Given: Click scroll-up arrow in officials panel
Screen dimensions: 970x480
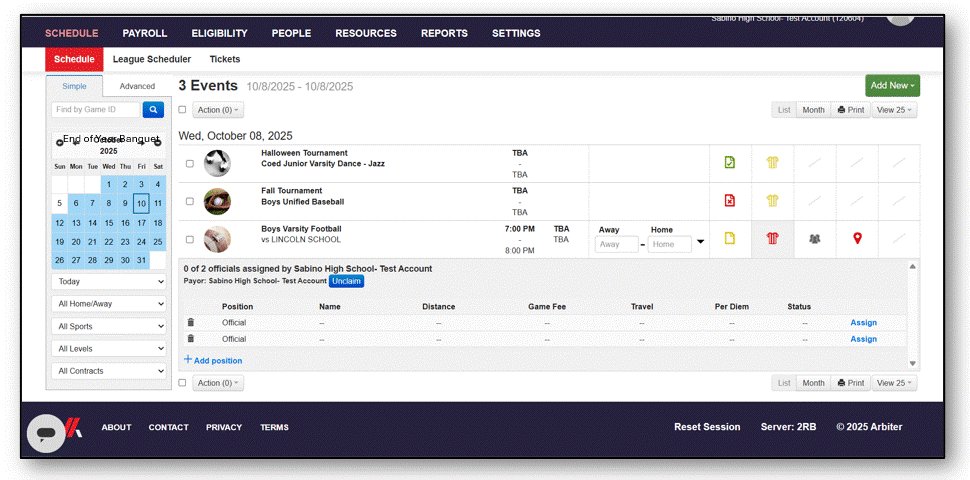Looking at the screenshot, I should pyautogui.click(x=912, y=267).
